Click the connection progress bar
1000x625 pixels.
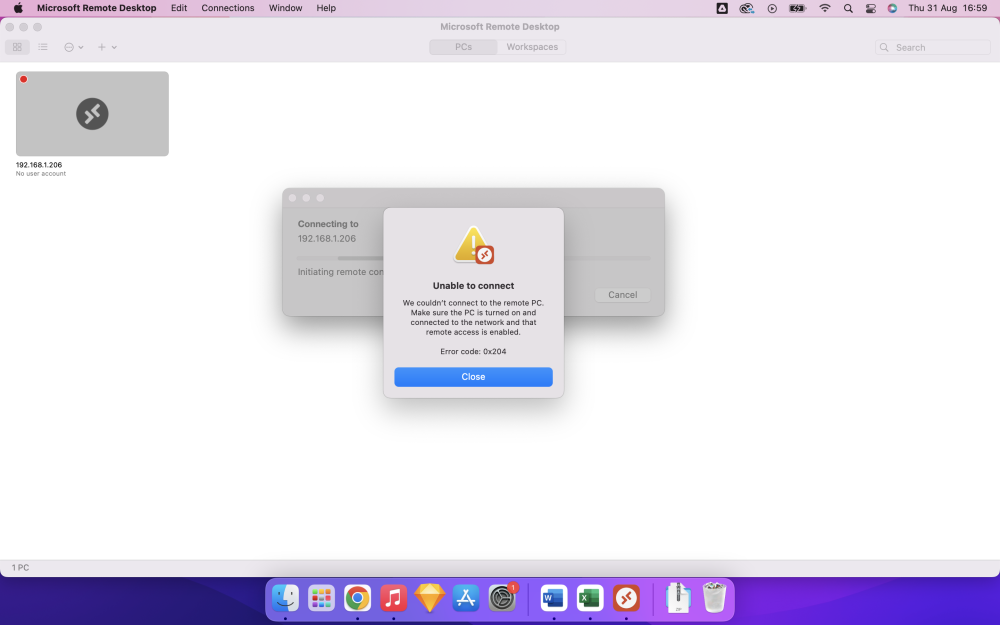pos(473,258)
